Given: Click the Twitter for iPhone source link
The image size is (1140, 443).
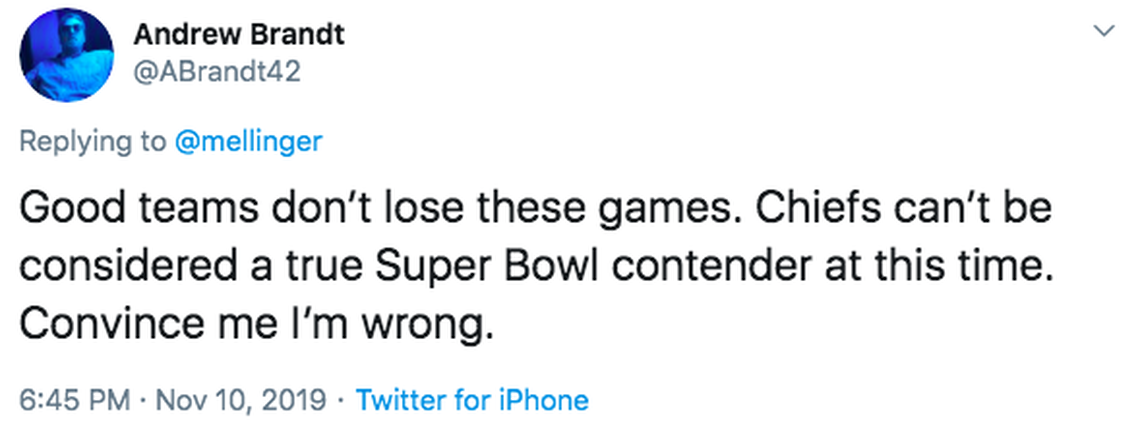Looking at the screenshot, I should click(472, 401).
